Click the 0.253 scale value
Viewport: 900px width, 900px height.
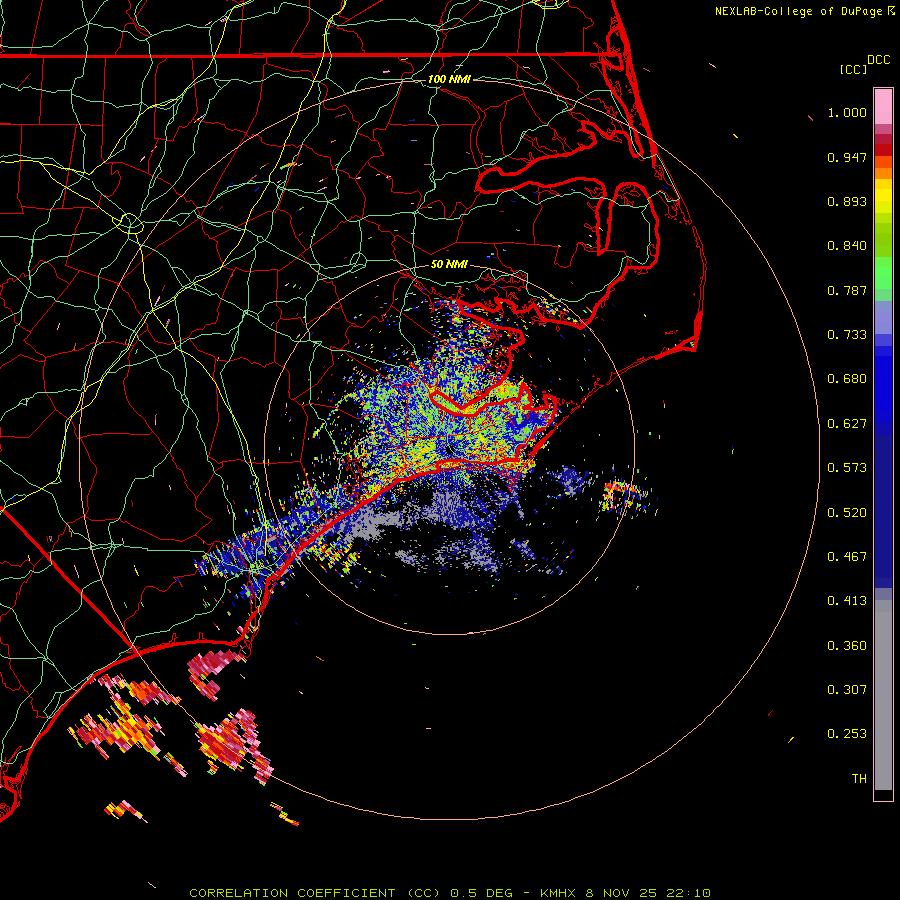847,734
